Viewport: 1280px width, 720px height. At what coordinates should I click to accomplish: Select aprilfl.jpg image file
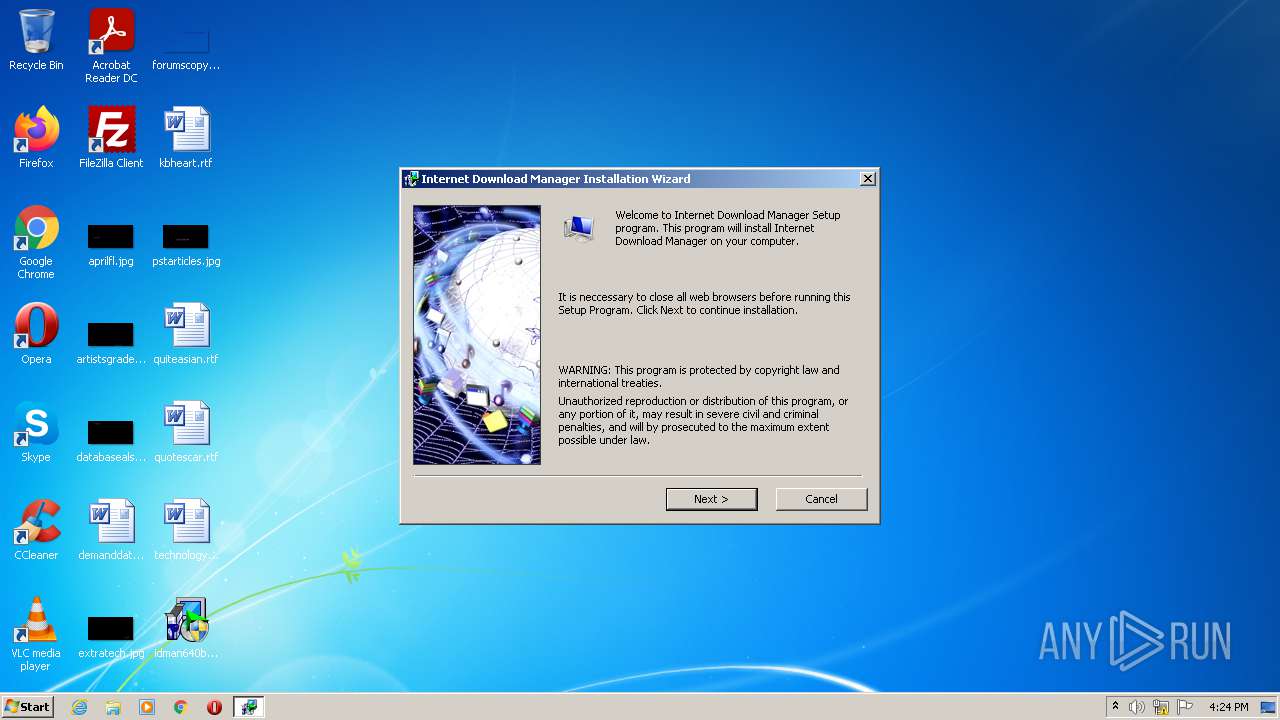(x=111, y=245)
